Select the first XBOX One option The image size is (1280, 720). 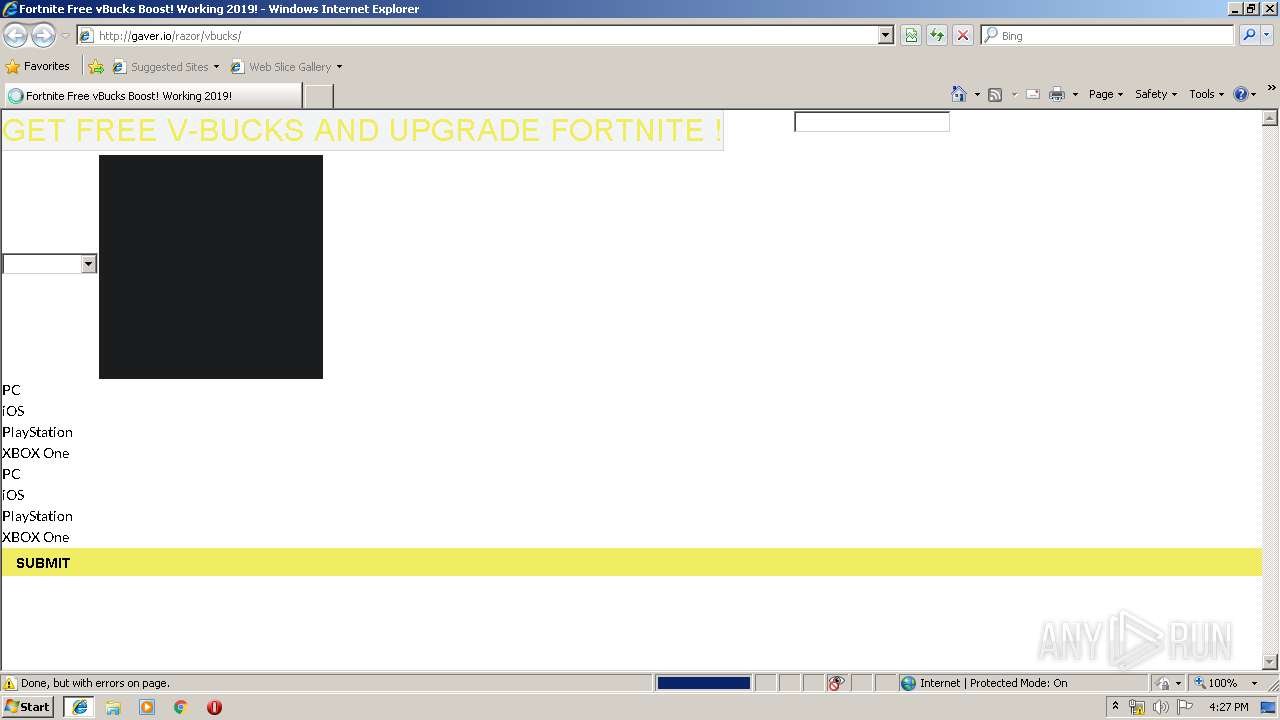pyautogui.click(x=36, y=453)
